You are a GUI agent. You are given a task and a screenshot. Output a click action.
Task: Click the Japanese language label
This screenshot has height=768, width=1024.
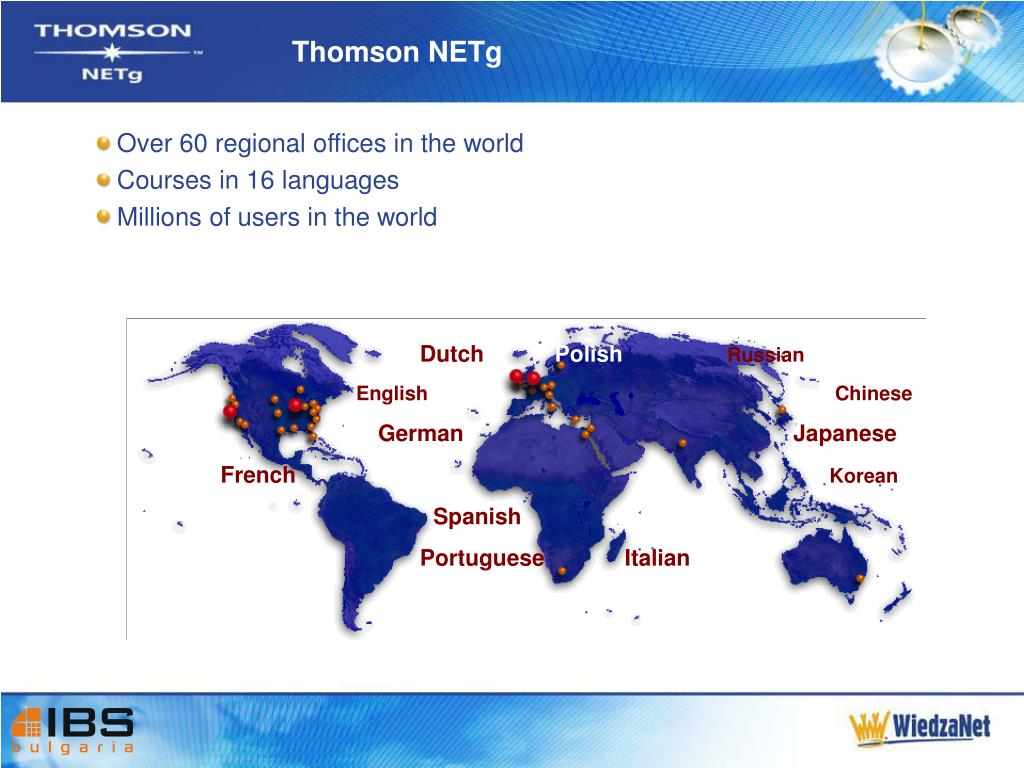tap(844, 434)
